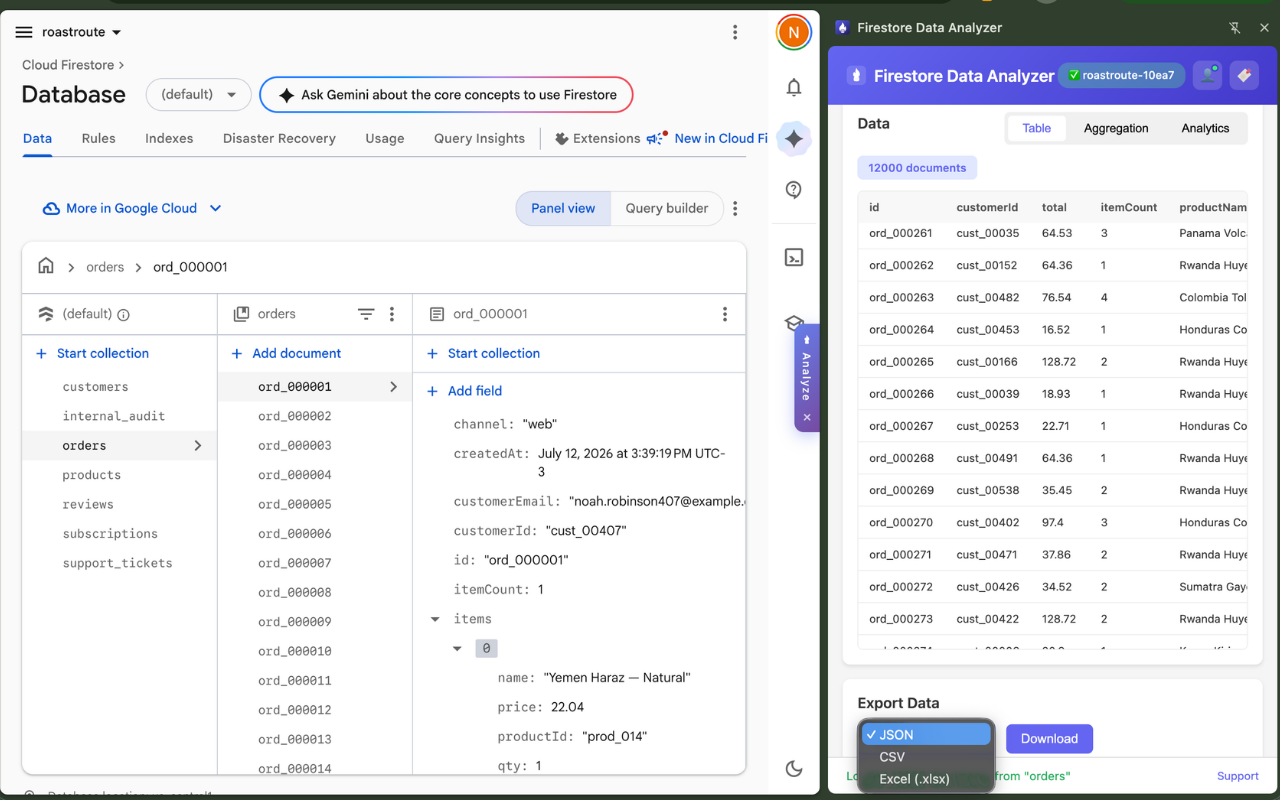Click the home icon in the breadcrumb path
The width and height of the screenshot is (1280, 800).
[x=46, y=266]
